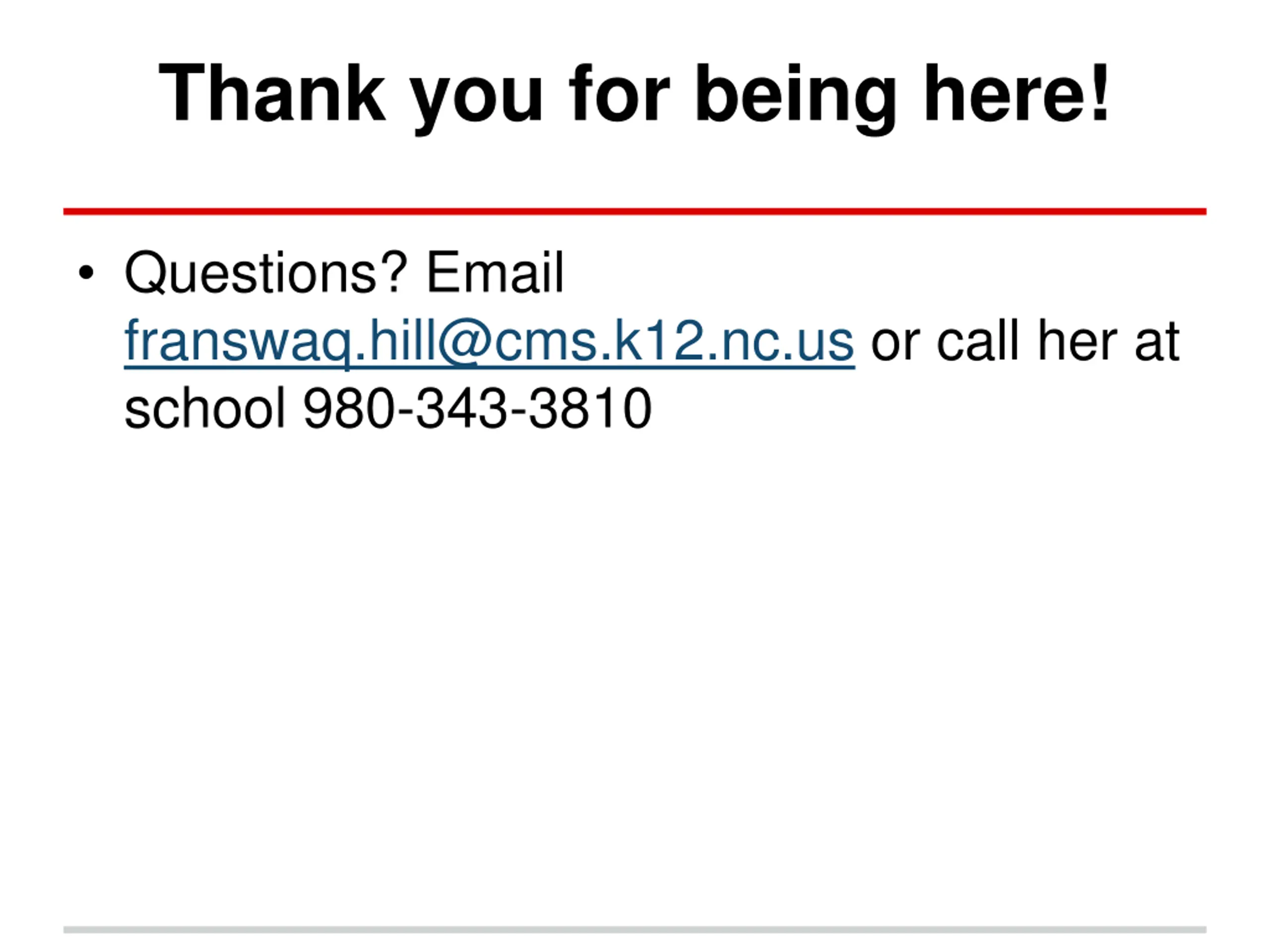The image size is (1270, 952).
Task: Click the phone number 980-343-3810
Action: pyautogui.click(x=477, y=409)
